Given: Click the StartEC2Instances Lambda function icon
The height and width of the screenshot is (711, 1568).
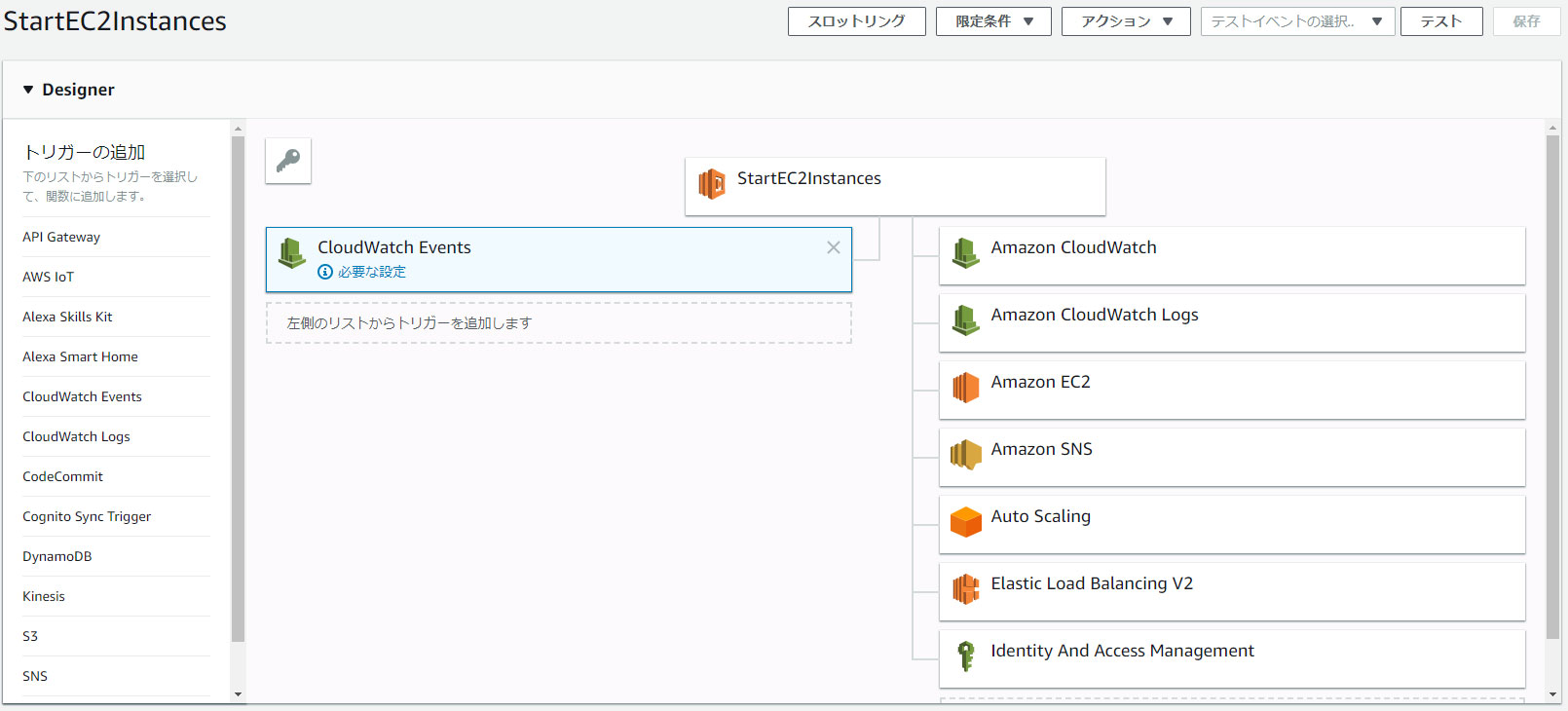Looking at the screenshot, I should pyautogui.click(x=712, y=183).
